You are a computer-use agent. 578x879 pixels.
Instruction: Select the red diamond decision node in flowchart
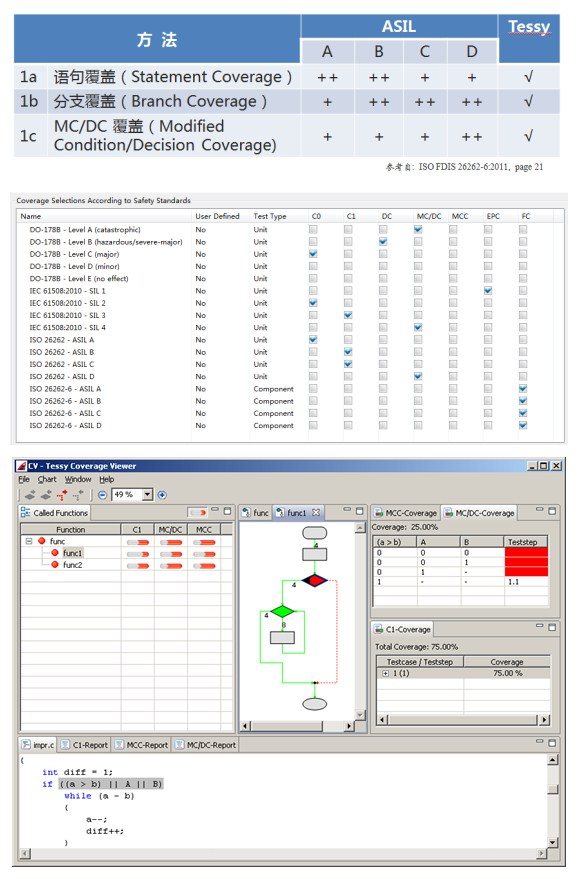coord(315,580)
